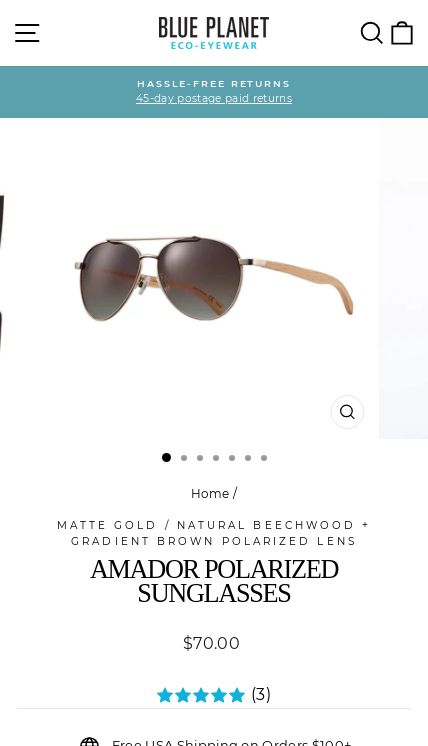Click the search magnifier icon
The height and width of the screenshot is (746, 428).
tap(371, 33)
